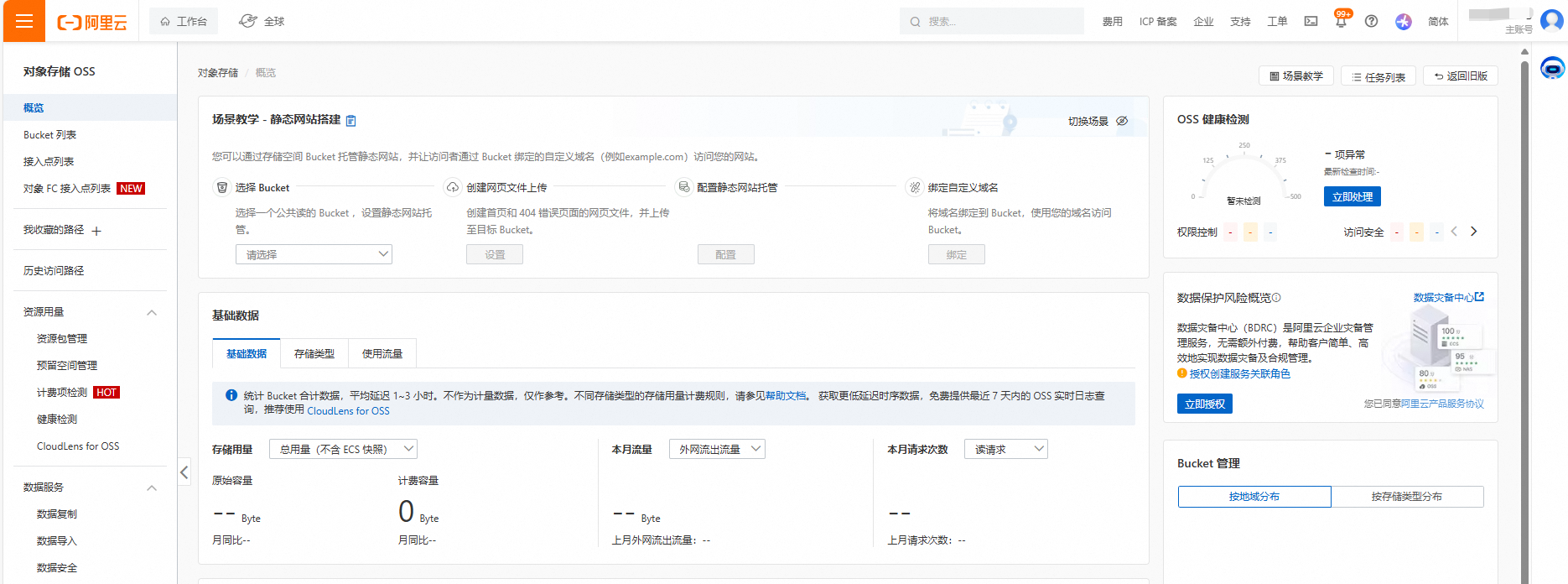Viewport: 1568px width, 584px height.
Task: Click the search magnifier icon
Action: pyautogui.click(x=915, y=22)
